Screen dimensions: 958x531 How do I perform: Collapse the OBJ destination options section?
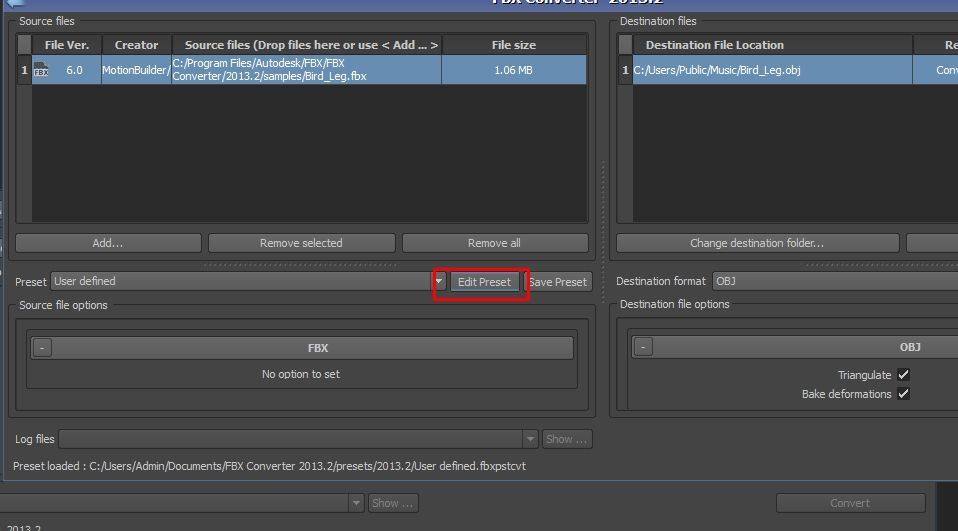click(x=643, y=346)
